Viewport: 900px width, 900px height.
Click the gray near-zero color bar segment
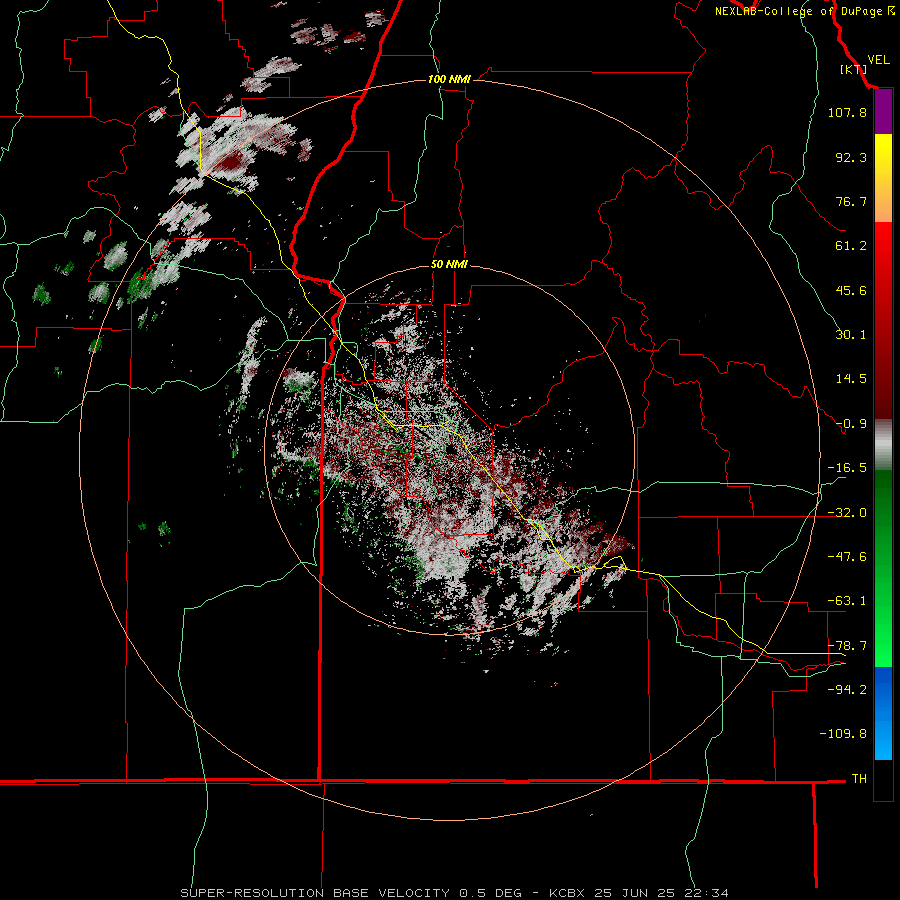(x=883, y=445)
